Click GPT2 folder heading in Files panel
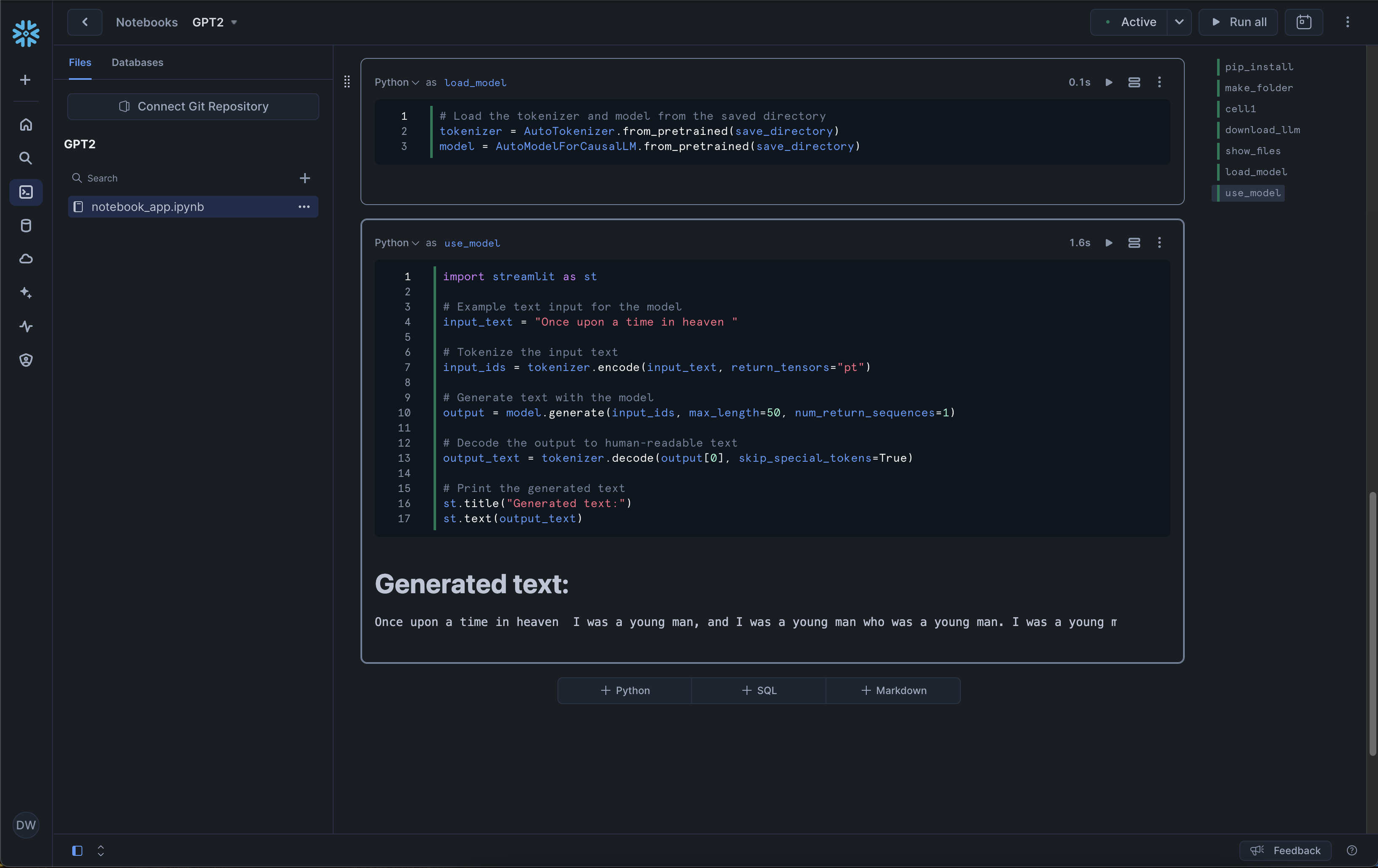1378x868 pixels. (x=80, y=144)
